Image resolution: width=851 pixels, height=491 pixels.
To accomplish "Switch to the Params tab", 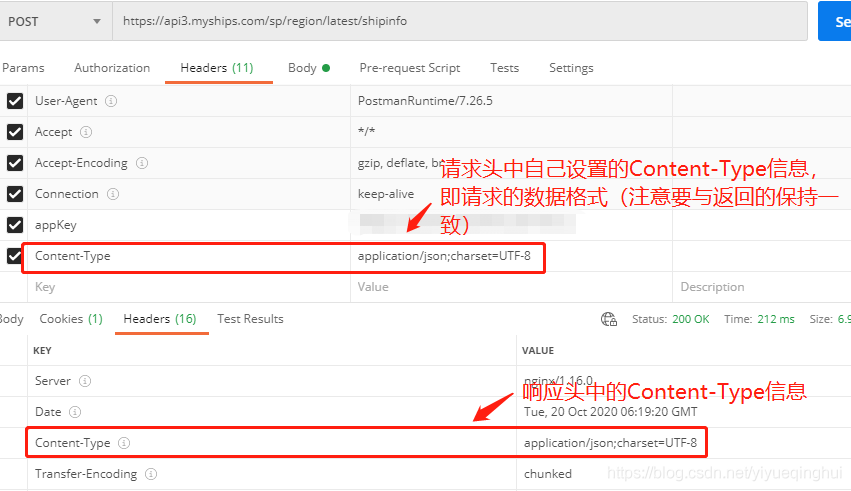I will click(23, 68).
